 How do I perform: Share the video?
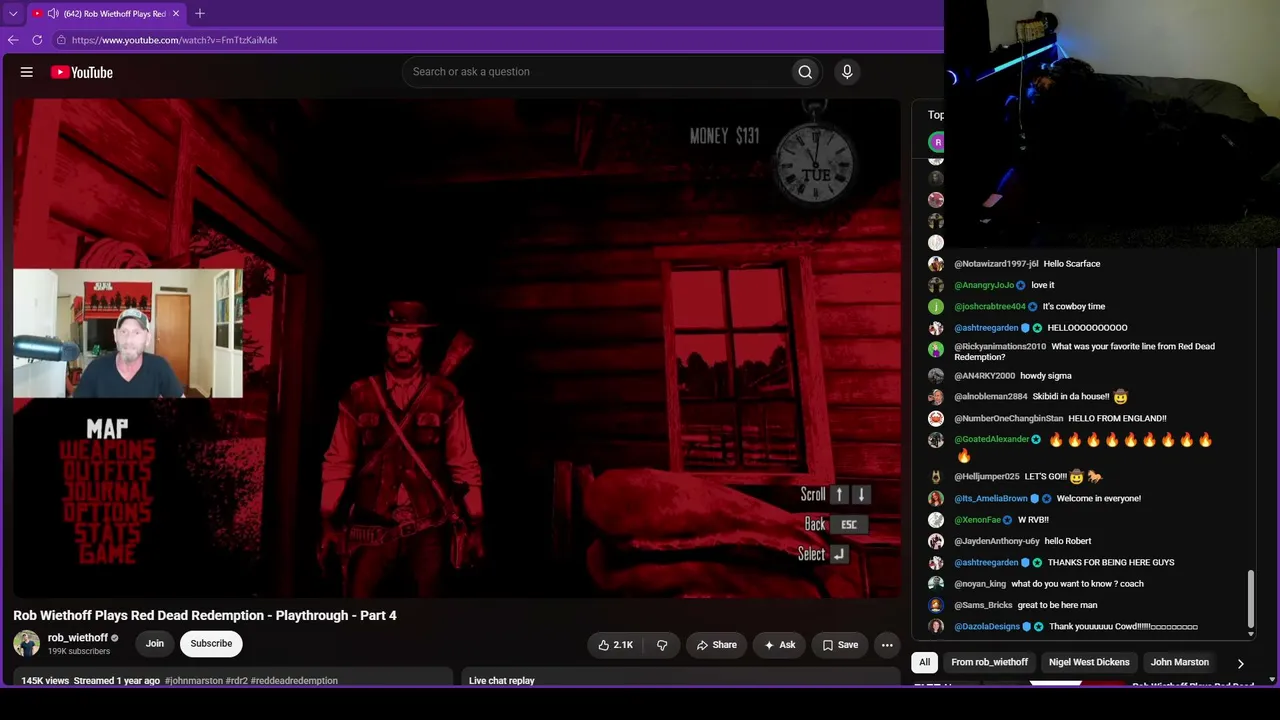pyautogui.click(x=717, y=645)
